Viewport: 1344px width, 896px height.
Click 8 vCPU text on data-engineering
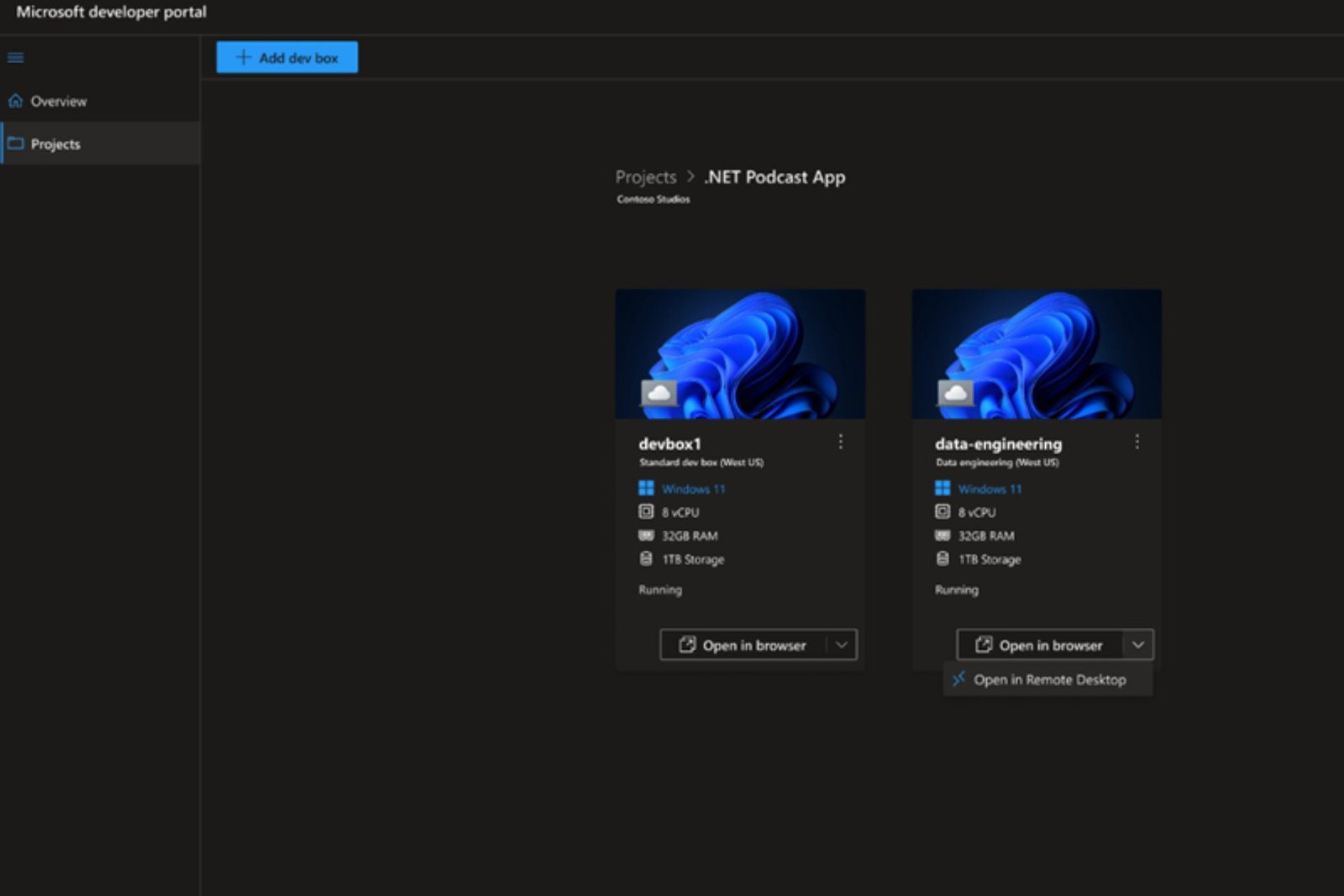point(977,512)
